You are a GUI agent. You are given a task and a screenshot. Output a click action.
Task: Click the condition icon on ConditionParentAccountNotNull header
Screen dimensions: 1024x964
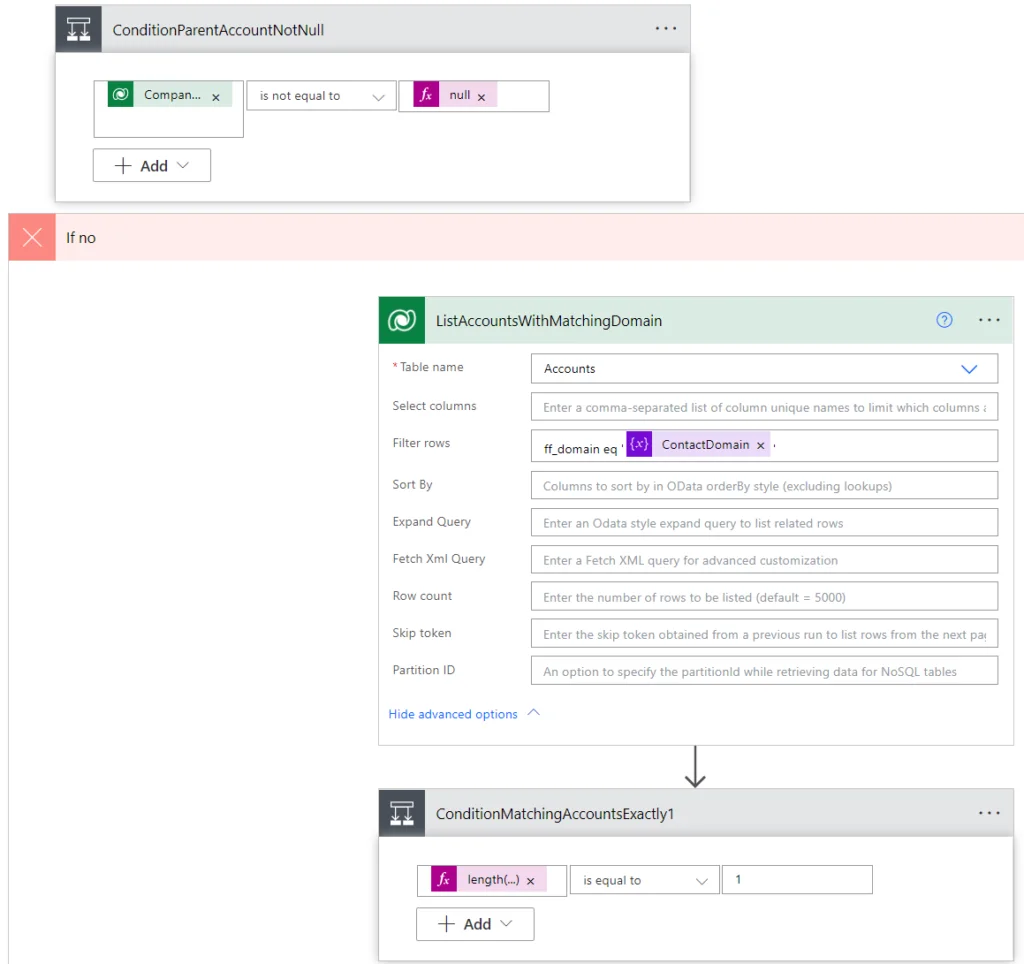(79, 29)
